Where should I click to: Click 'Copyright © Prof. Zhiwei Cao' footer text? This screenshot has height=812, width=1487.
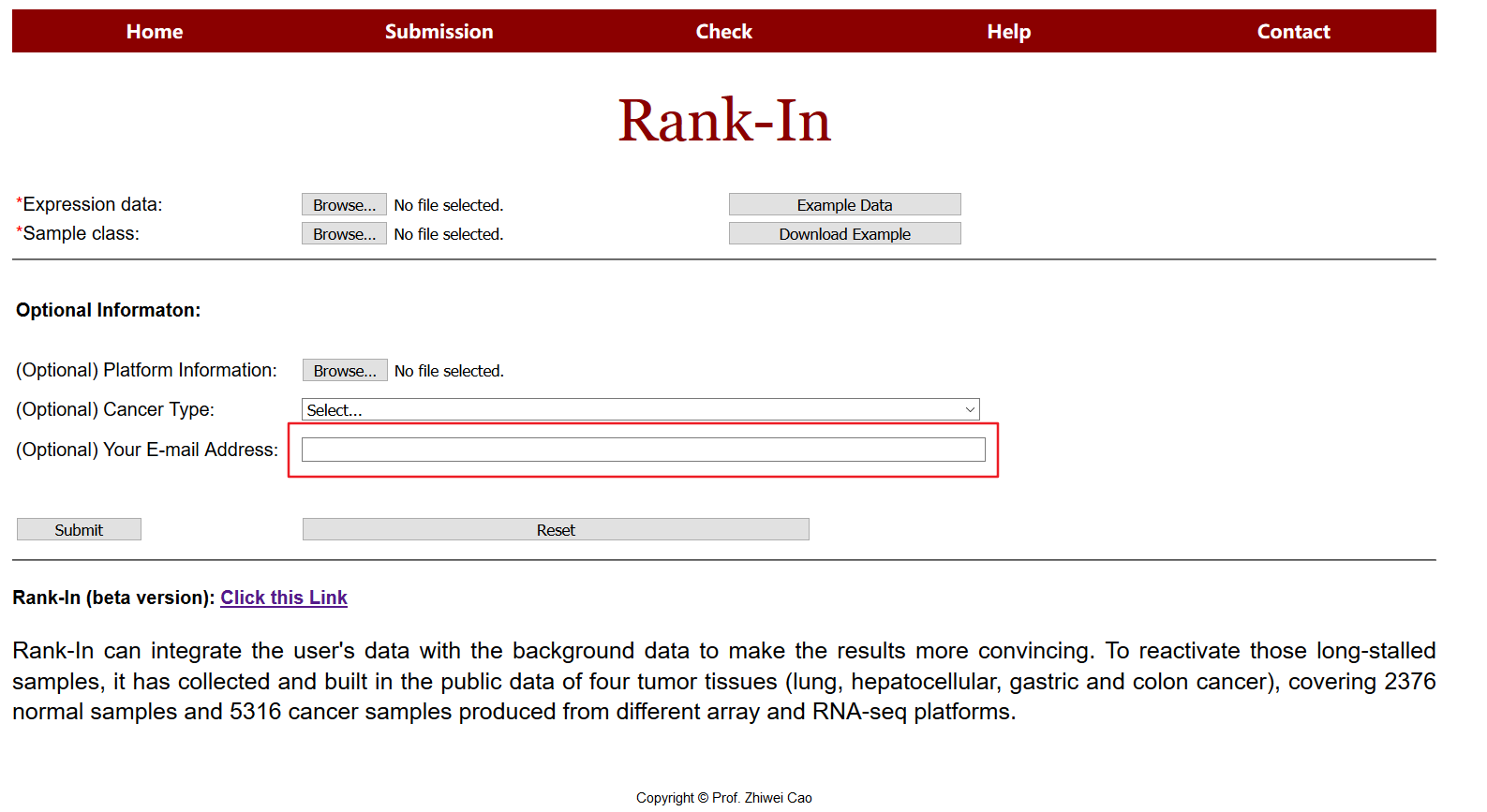pos(724,797)
